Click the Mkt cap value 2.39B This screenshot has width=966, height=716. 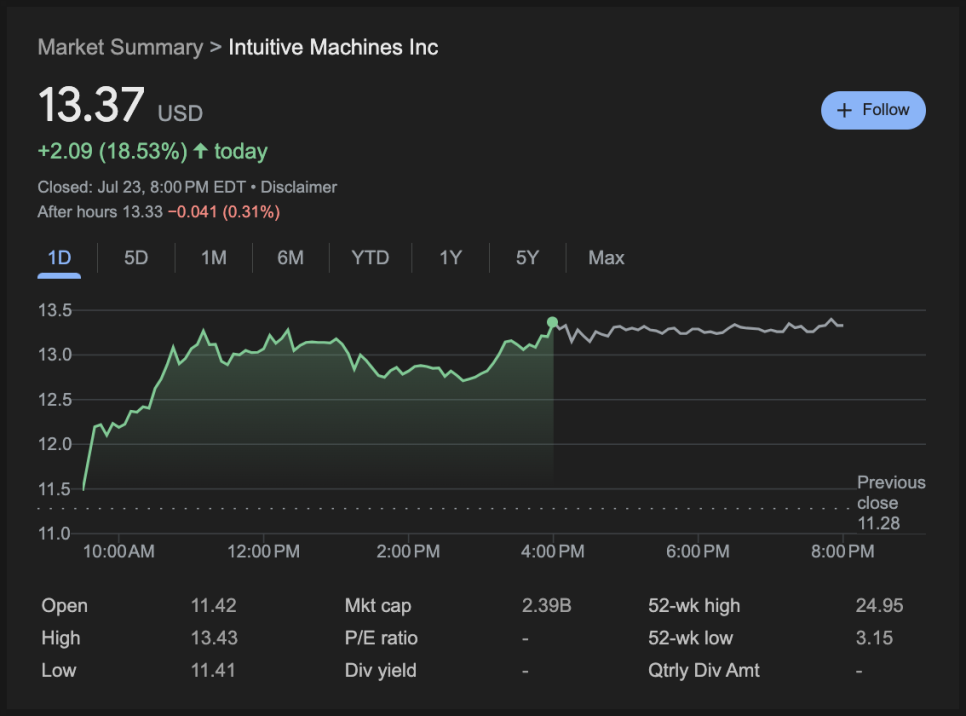point(546,606)
